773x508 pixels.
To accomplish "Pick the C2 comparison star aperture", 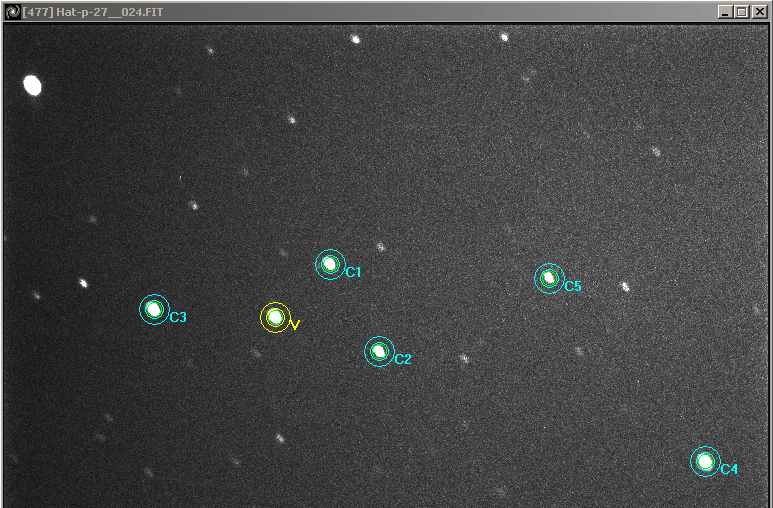I will point(379,351).
